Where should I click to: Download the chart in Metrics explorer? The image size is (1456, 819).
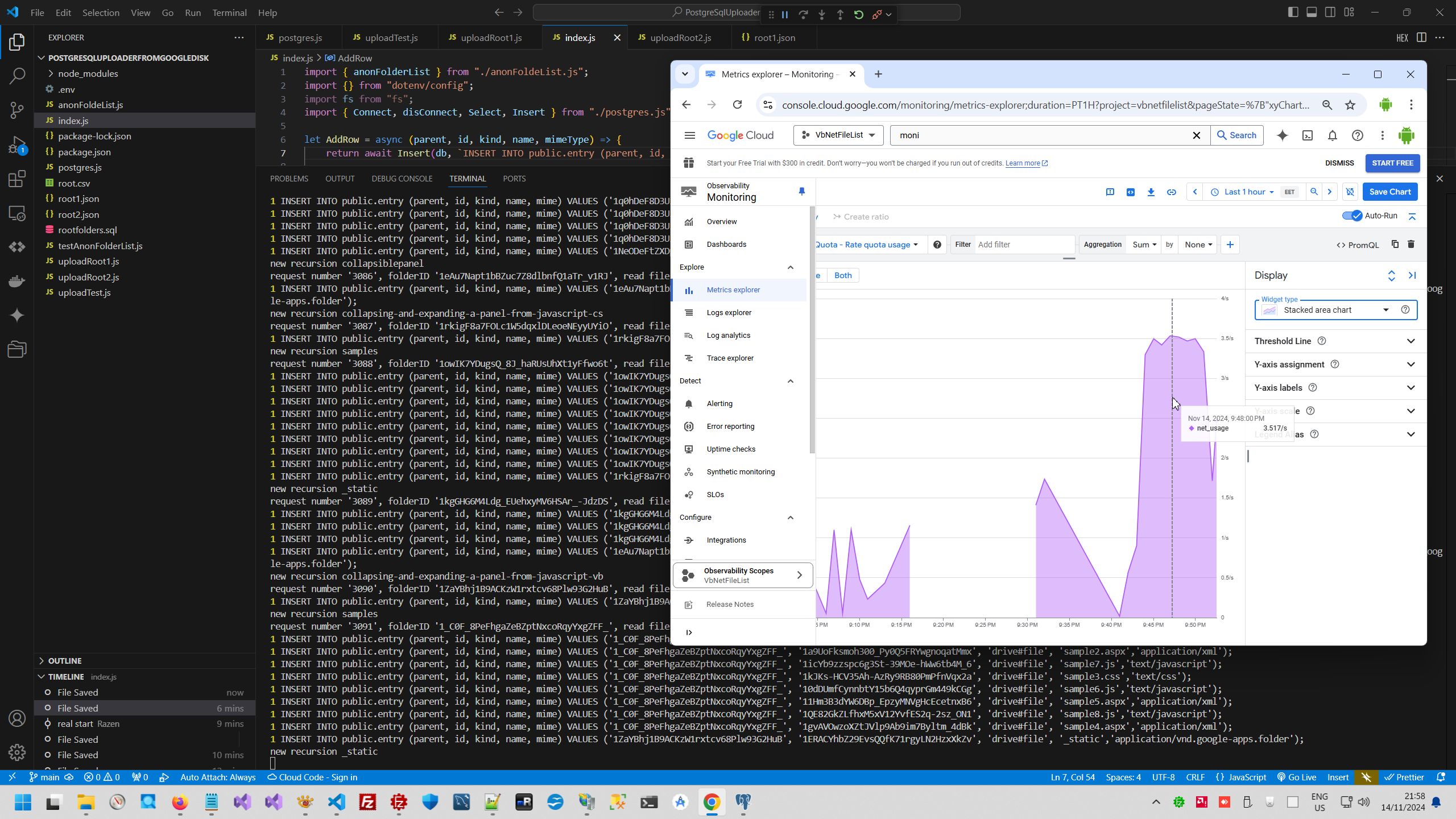[1151, 192]
